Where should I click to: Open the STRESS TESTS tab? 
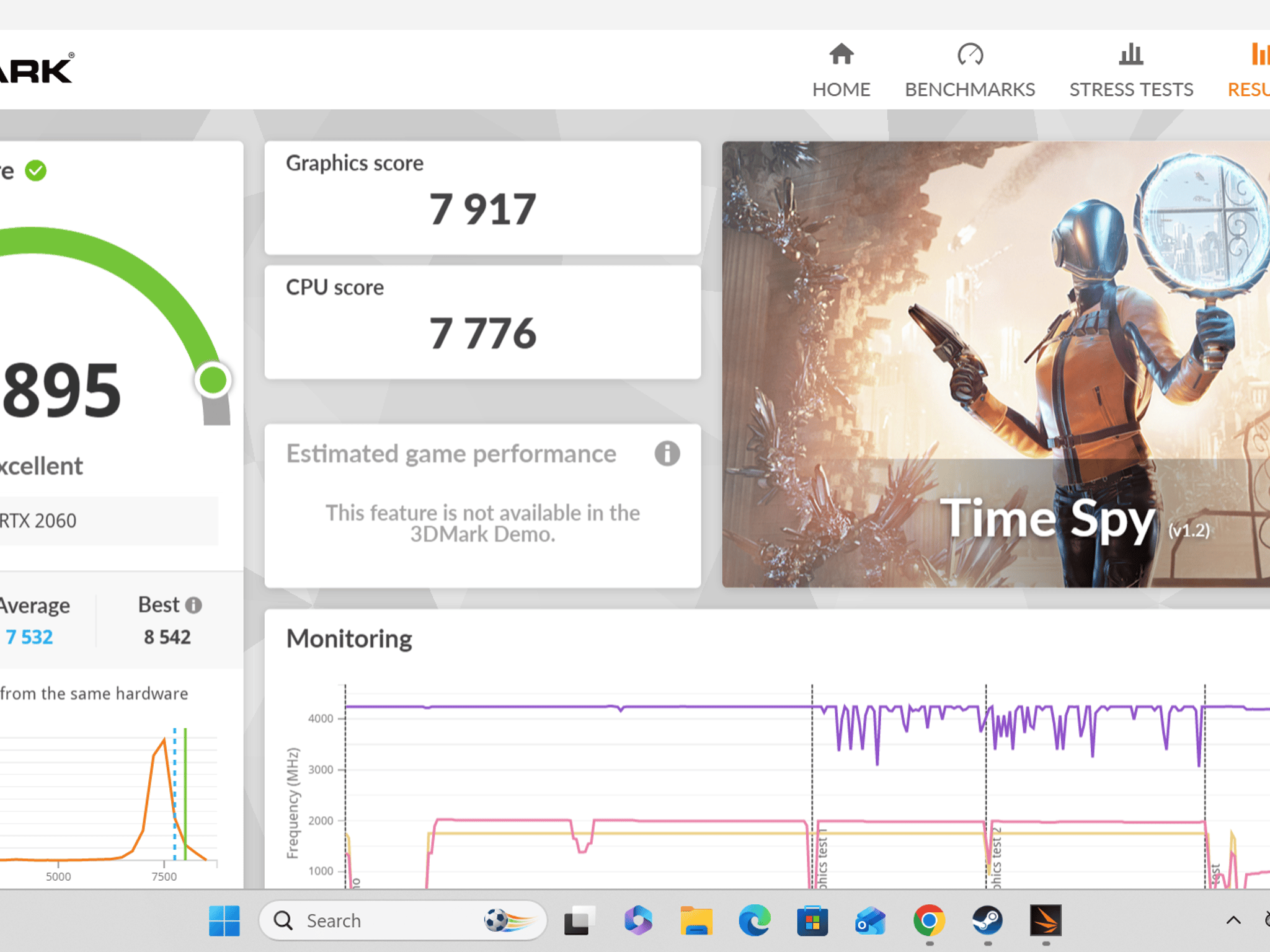coord(1131,70)
